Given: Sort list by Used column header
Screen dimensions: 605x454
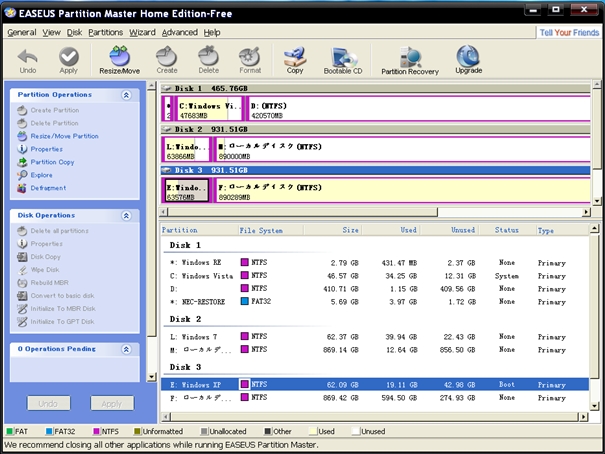Looking at the screenshot, I should tap(391, 230).
